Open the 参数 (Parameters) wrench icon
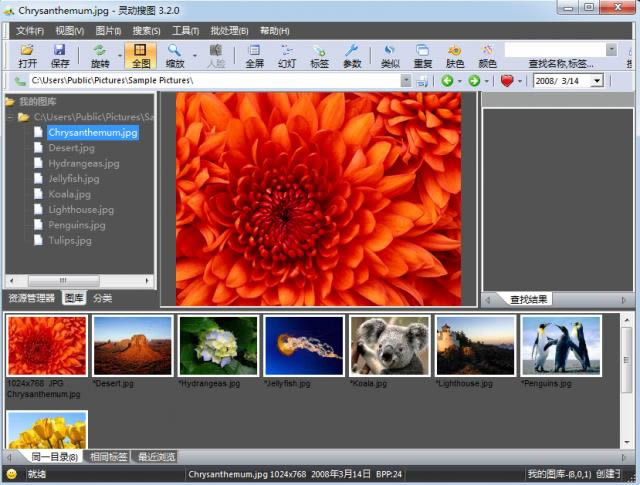 (352, 55)
